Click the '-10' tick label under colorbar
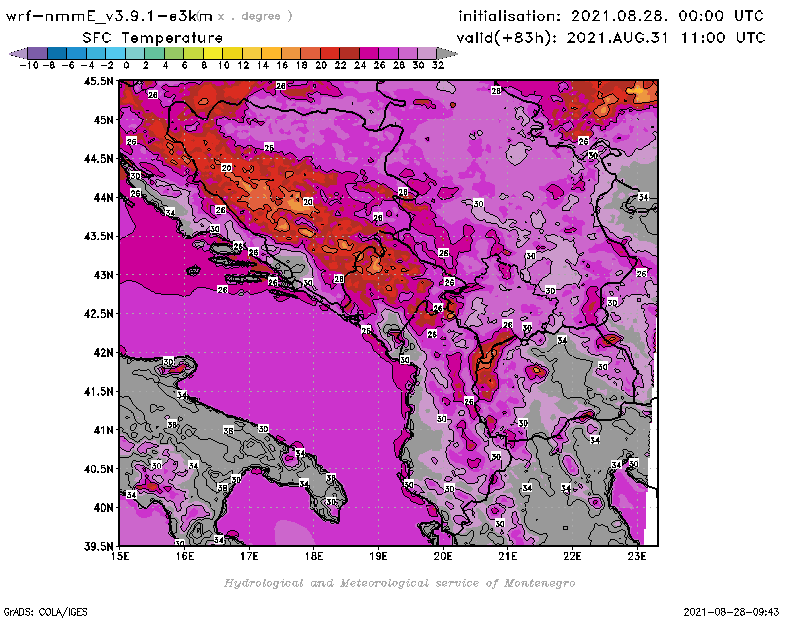The height and width of the screenshot is (618, 800). coord(29,65)
